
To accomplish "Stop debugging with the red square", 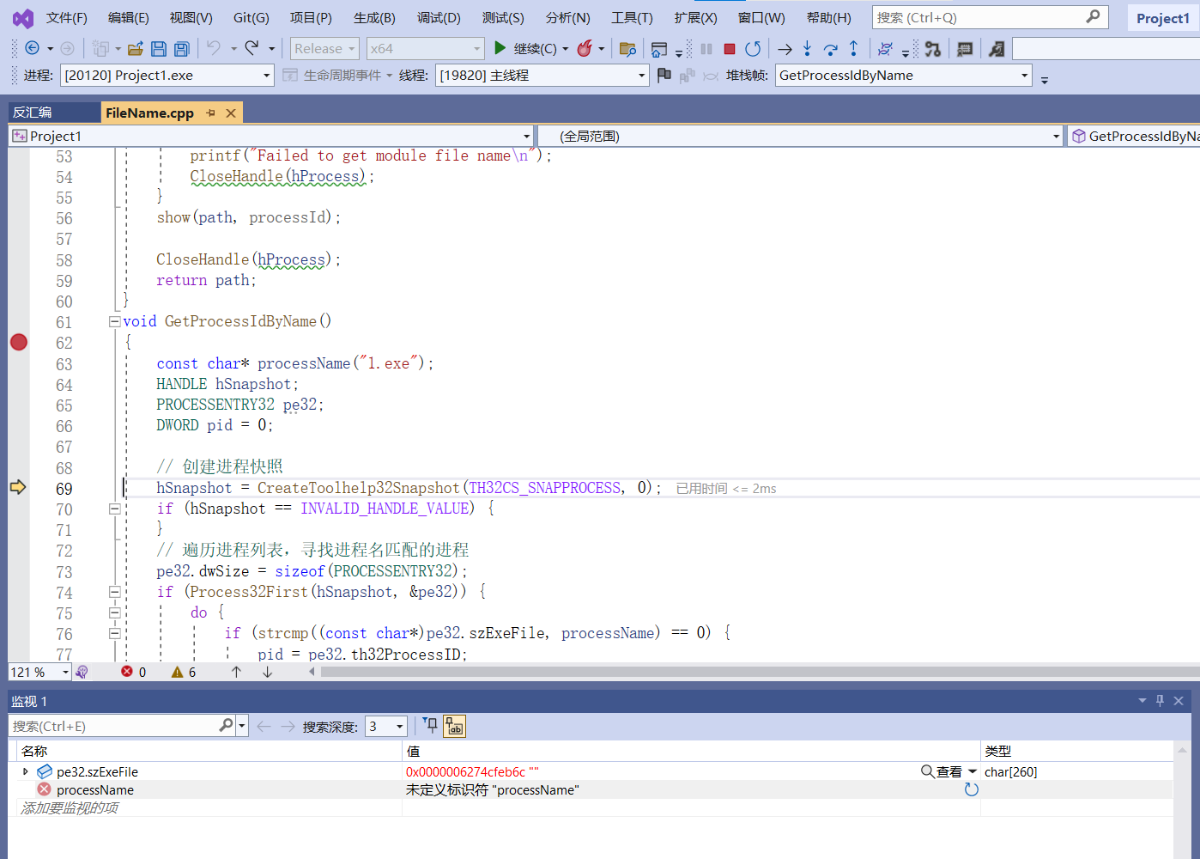I will coord(730,48).
